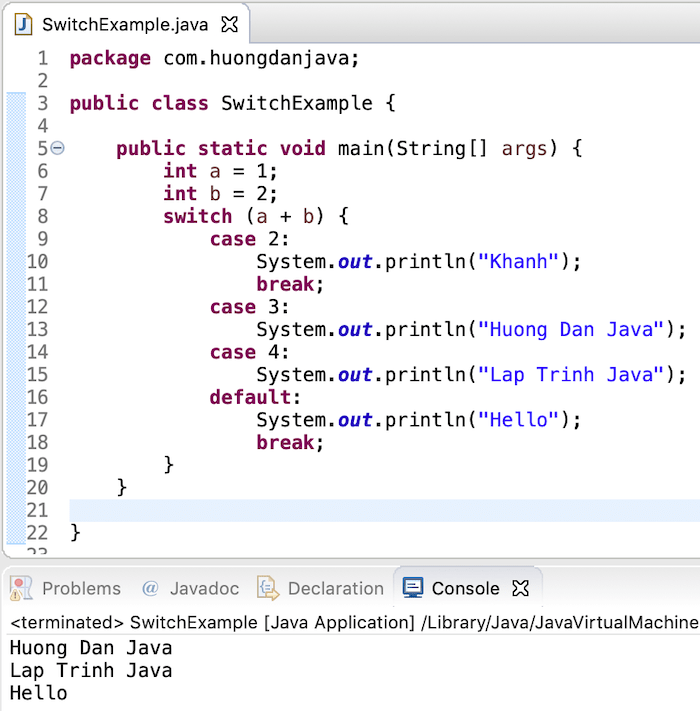Click the main method name
This screenshot has height=711, width=700.
(361, 149)
